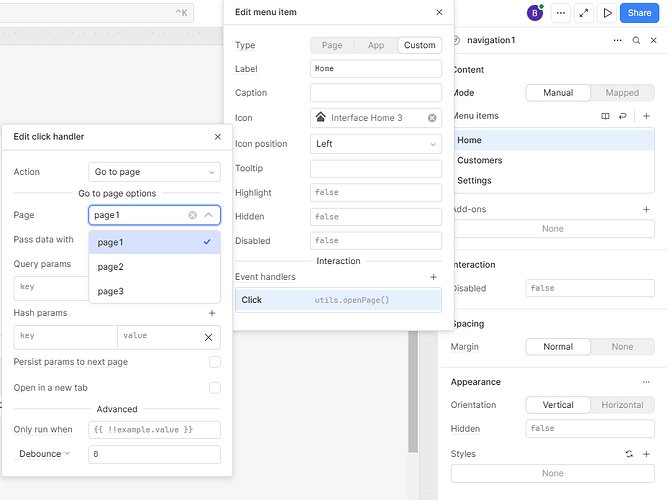Set Margin to None
Viewport: 668px width, 500px height.
(622, 347)
